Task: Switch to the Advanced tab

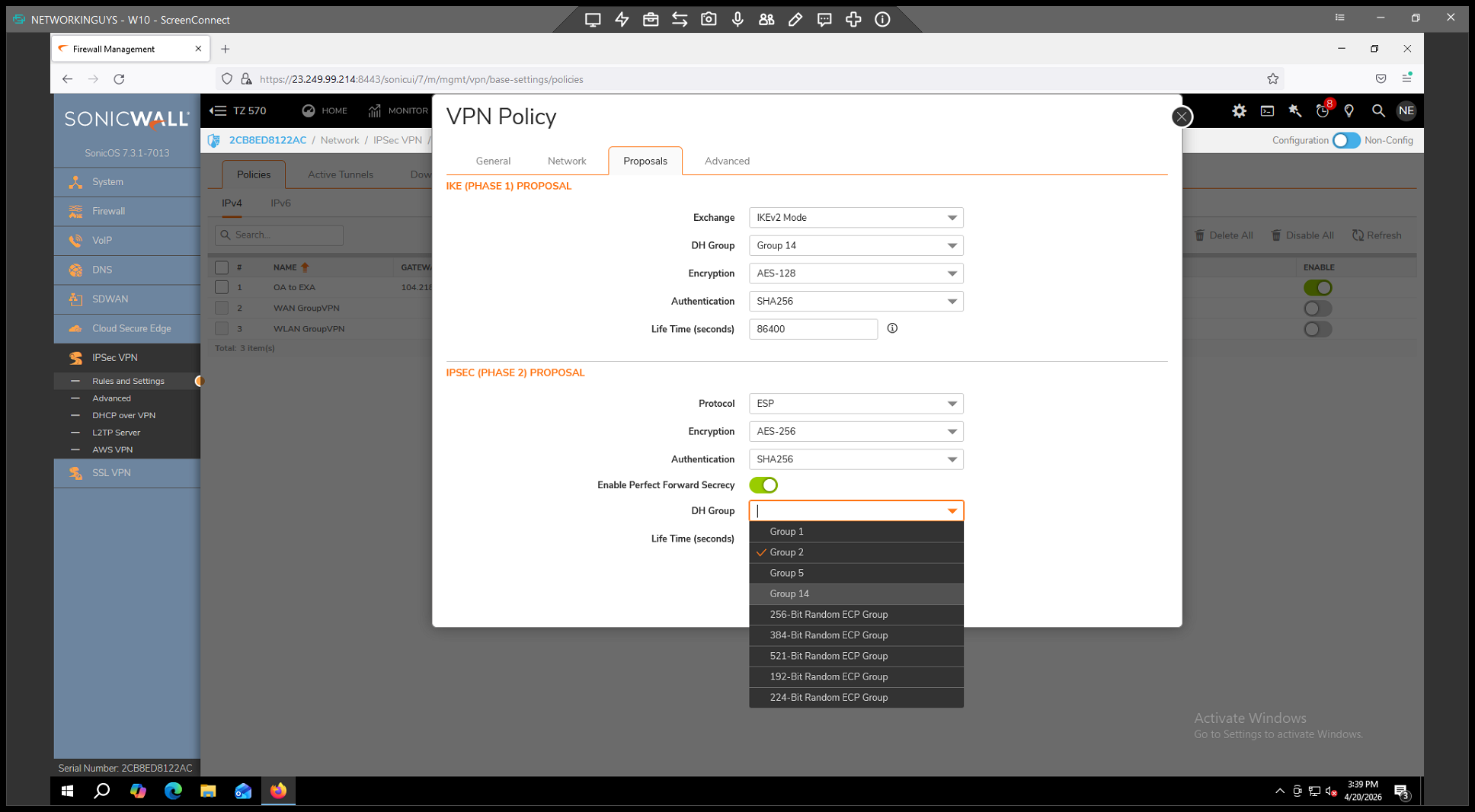Action: pyautogui.click(x=726, y=161)
